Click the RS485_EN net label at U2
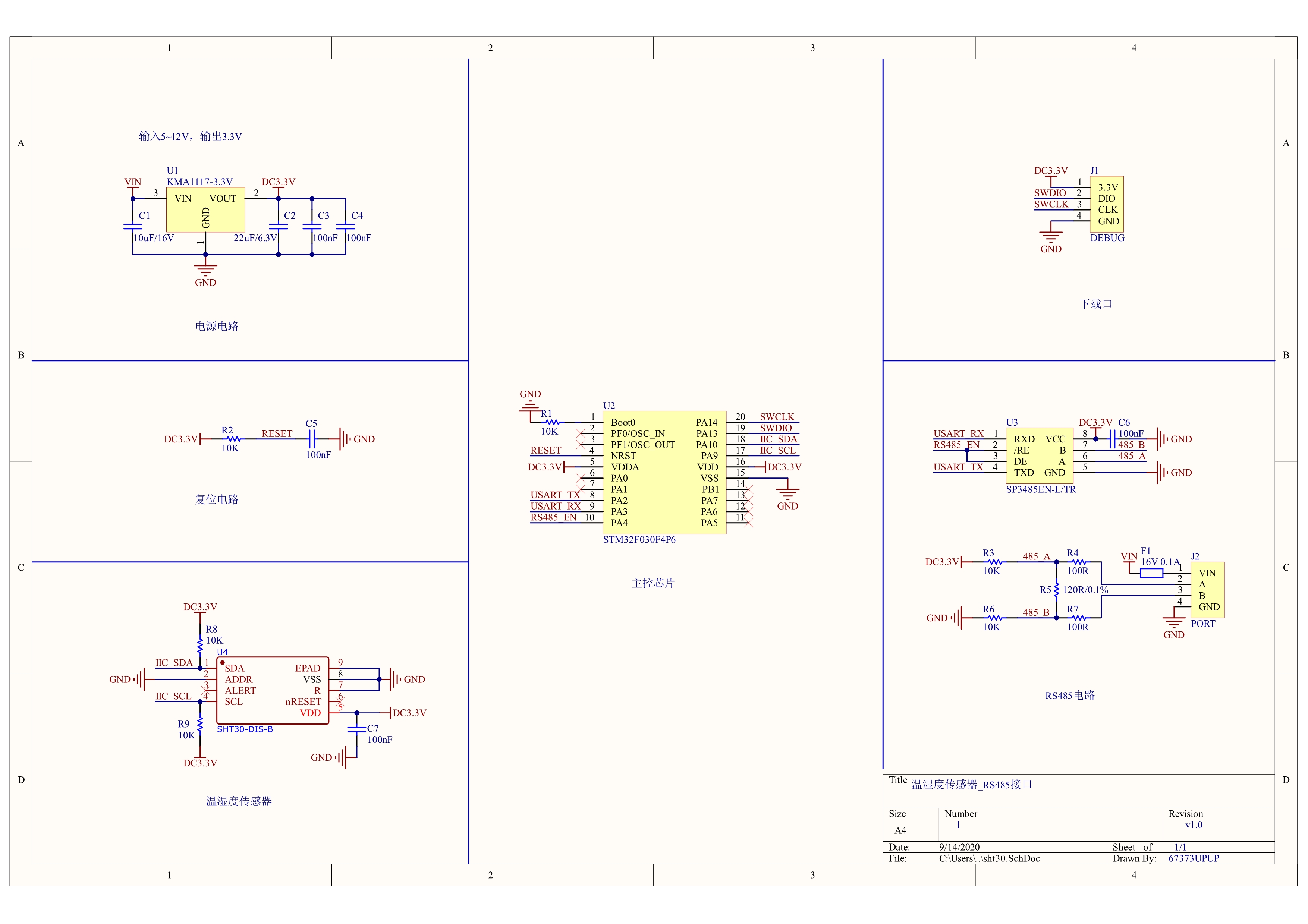This screenshot has width=1308, height=924. point(553,517)
